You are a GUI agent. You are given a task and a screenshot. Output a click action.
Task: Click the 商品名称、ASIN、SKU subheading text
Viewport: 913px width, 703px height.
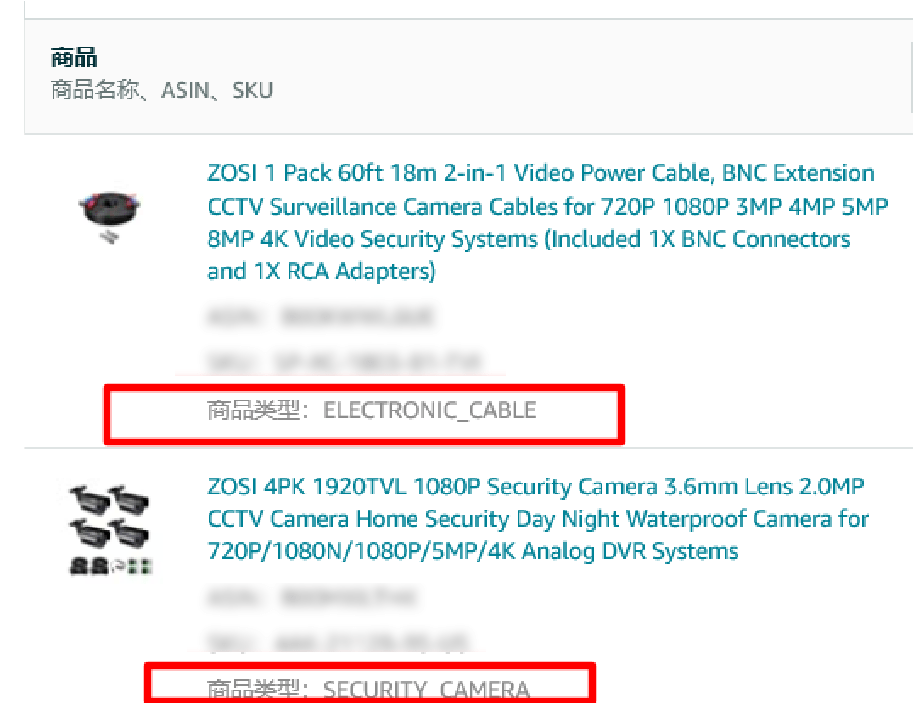162,90
